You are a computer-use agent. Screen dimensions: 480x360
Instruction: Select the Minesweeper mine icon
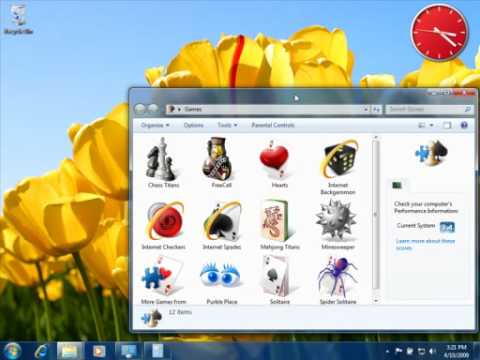click(x=337, y=220)
